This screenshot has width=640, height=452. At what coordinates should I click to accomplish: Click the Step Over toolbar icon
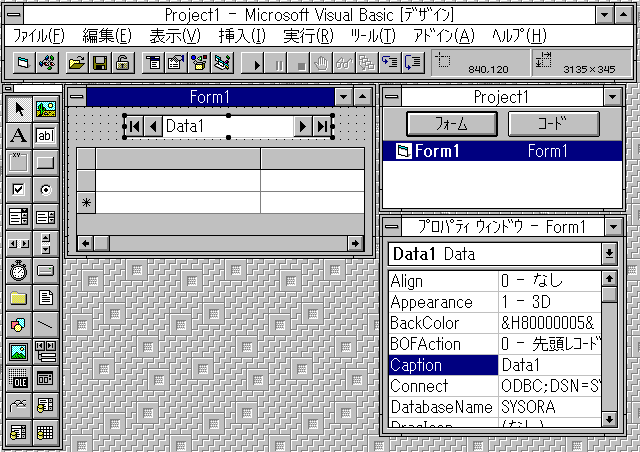[414, 63]
